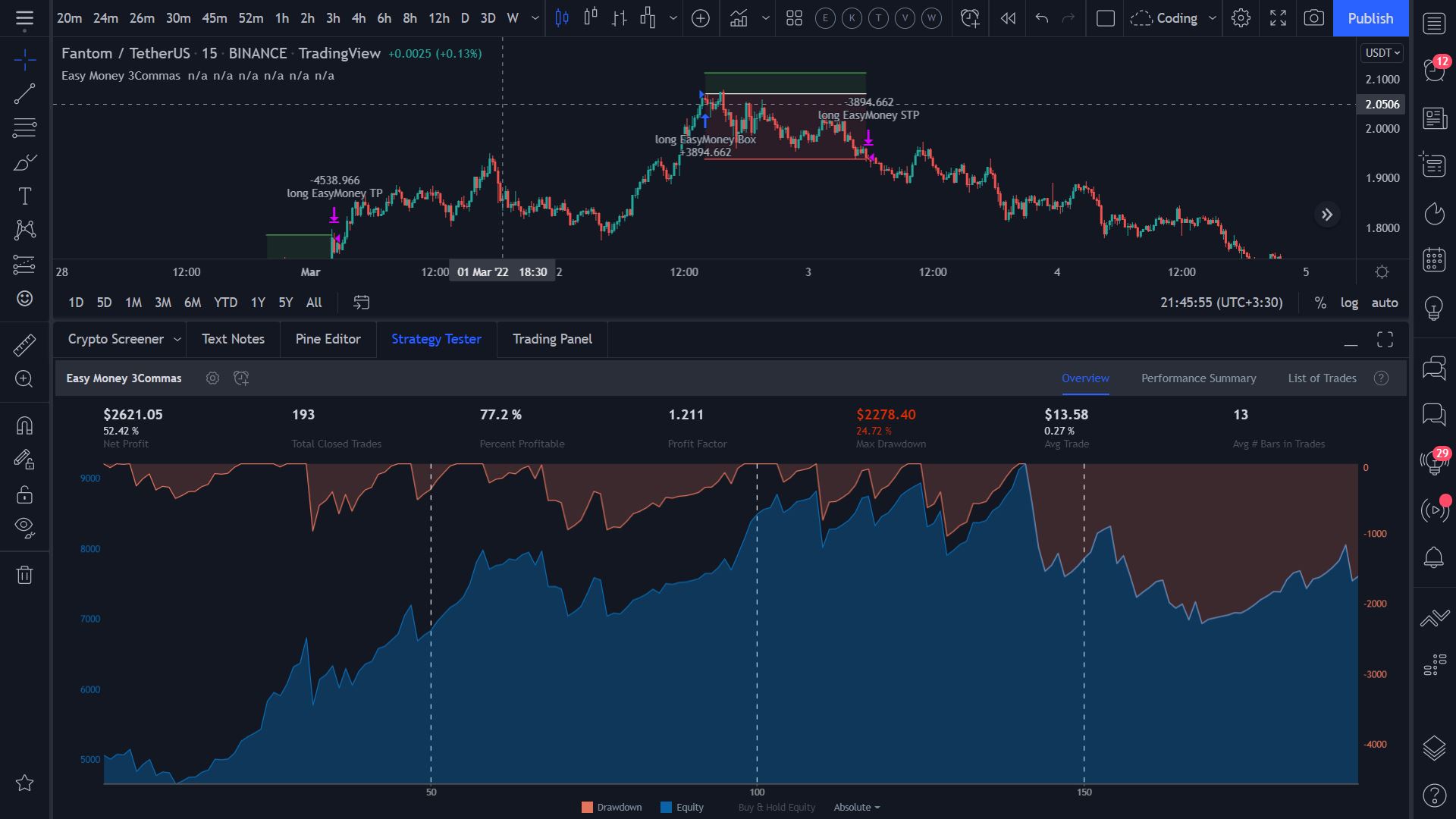Toggle the Drawdown series in legend
This screenshot has width=1456, height=819.
(612, 807)
